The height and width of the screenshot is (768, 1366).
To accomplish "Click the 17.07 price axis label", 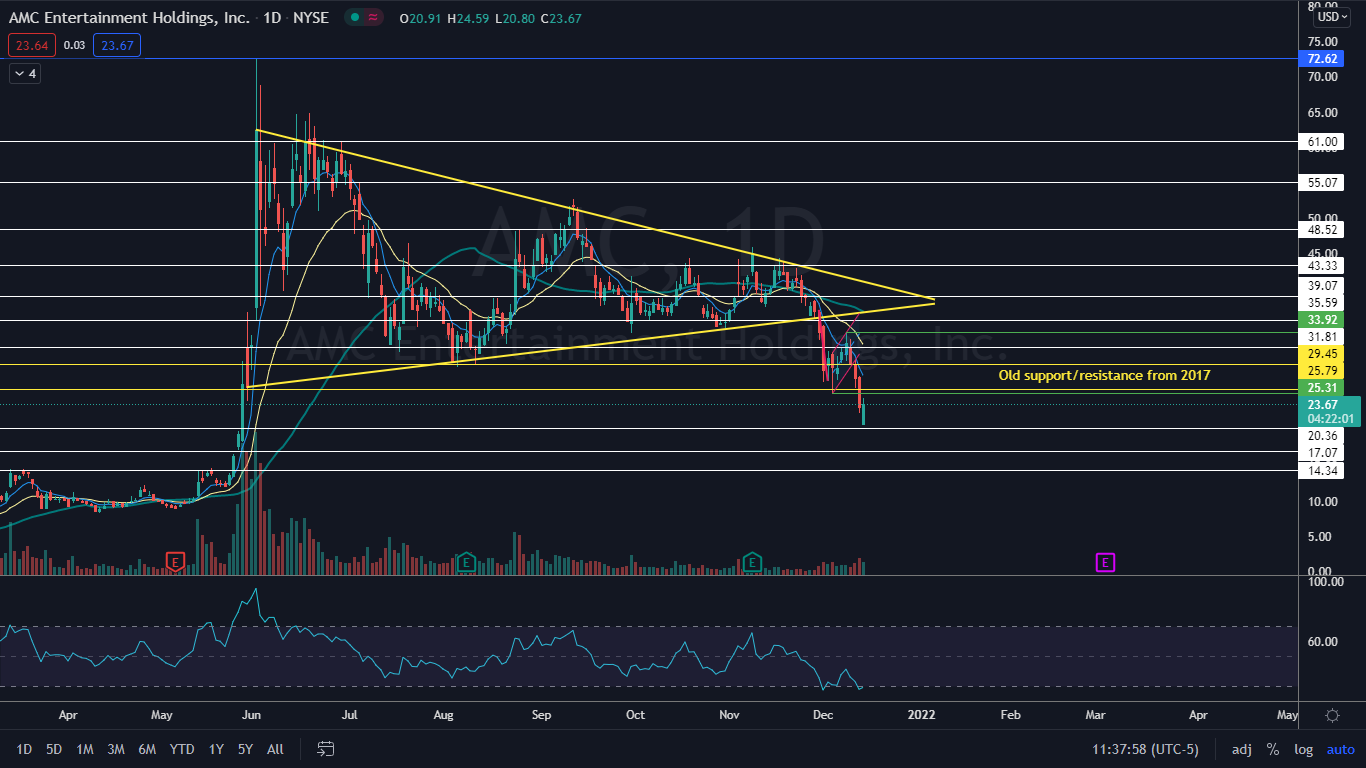I will click(x=1323, y=453).
